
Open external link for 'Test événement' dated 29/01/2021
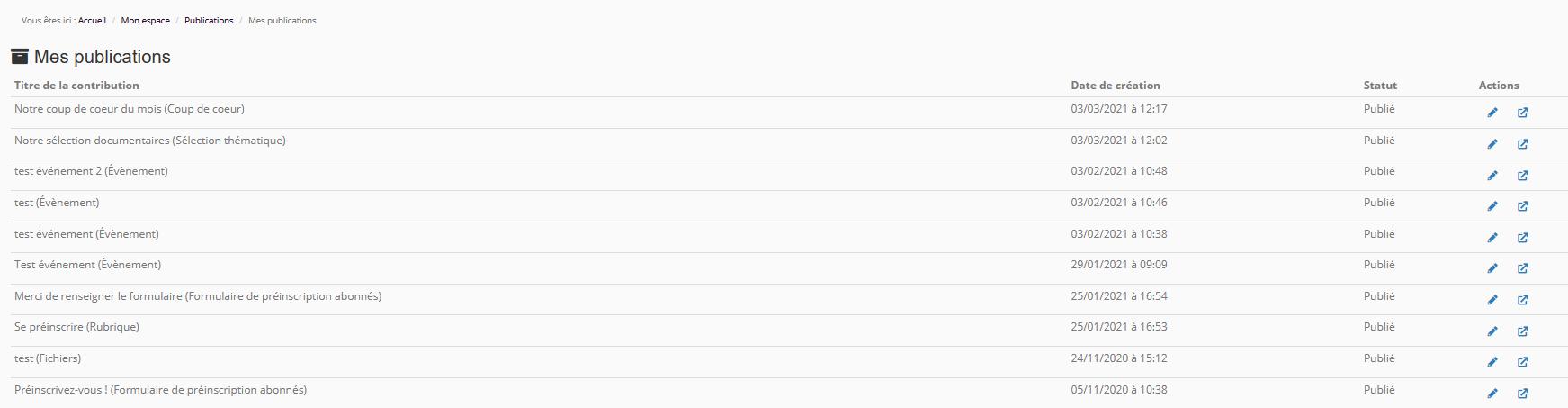(x=1523, y=268)
